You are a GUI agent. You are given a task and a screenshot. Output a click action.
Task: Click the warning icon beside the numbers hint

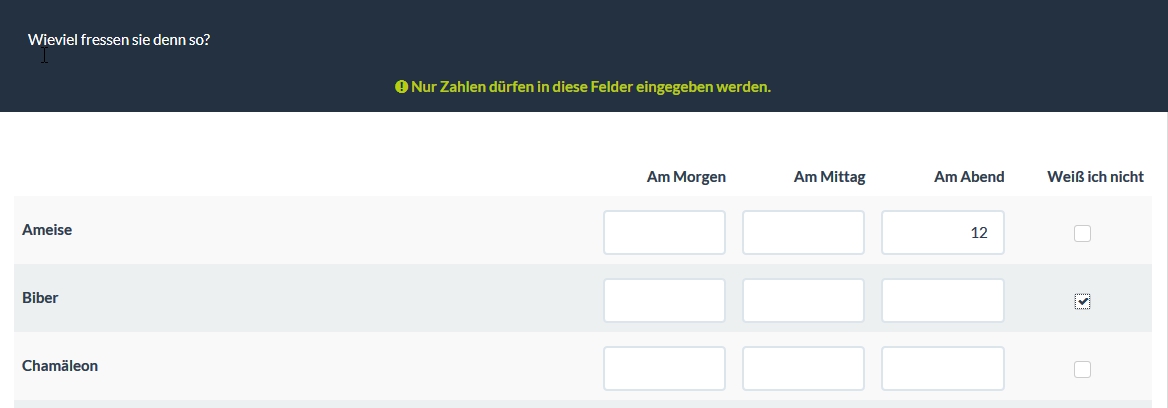[x=402, y=87]
